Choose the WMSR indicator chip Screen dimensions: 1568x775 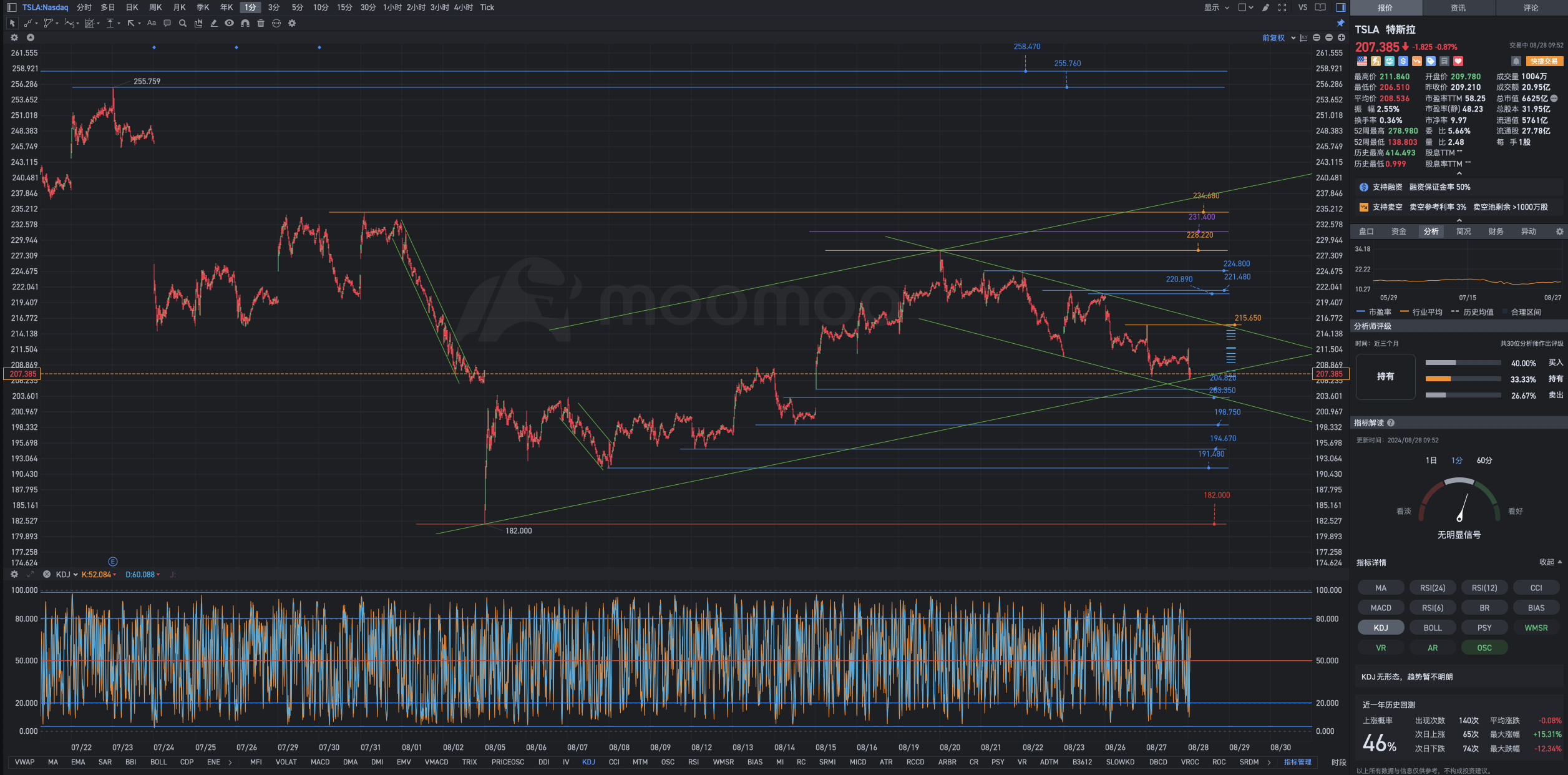[x=1536, y=628]
